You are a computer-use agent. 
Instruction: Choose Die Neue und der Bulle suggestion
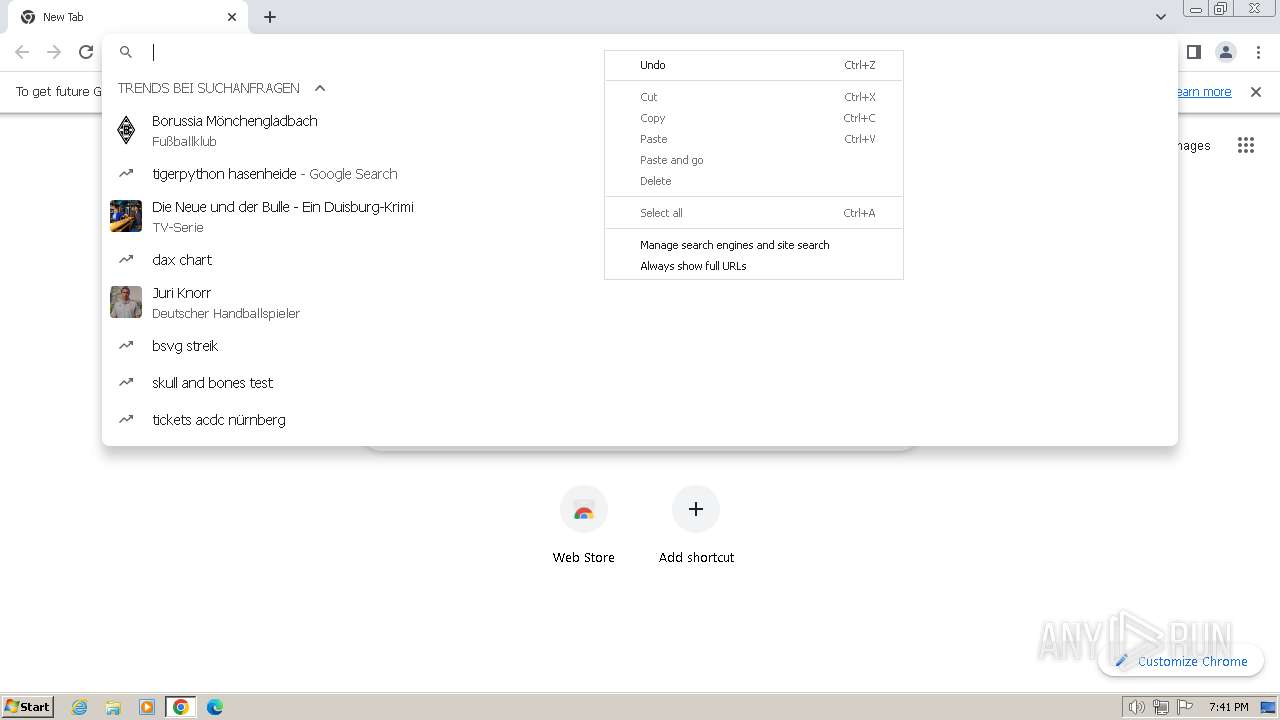click(x=640, y=216)
